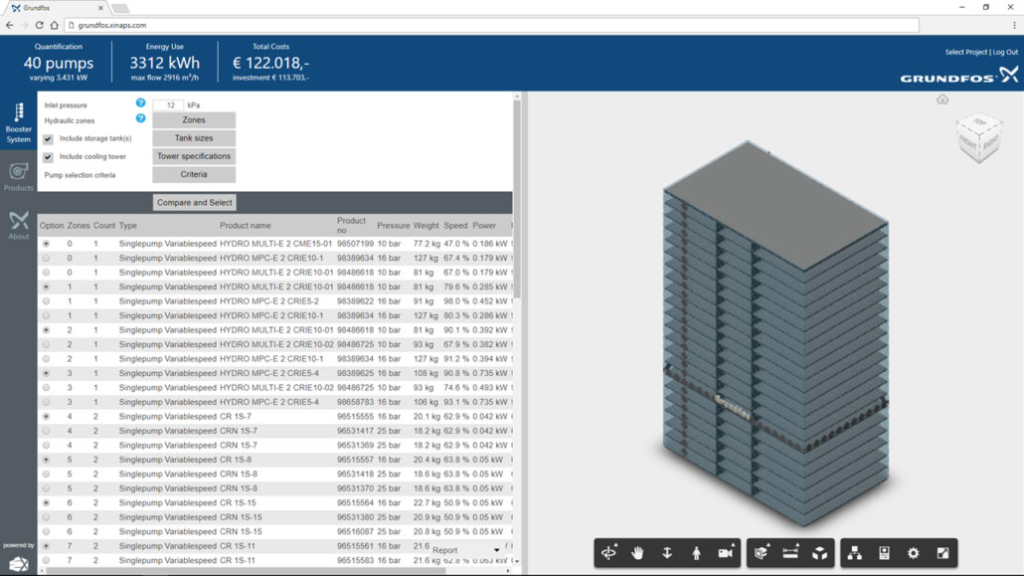The image size is (1024, 576).
Task: Activate the Pan hand tool
Action: pyautogui.click(x=637, y=552)
